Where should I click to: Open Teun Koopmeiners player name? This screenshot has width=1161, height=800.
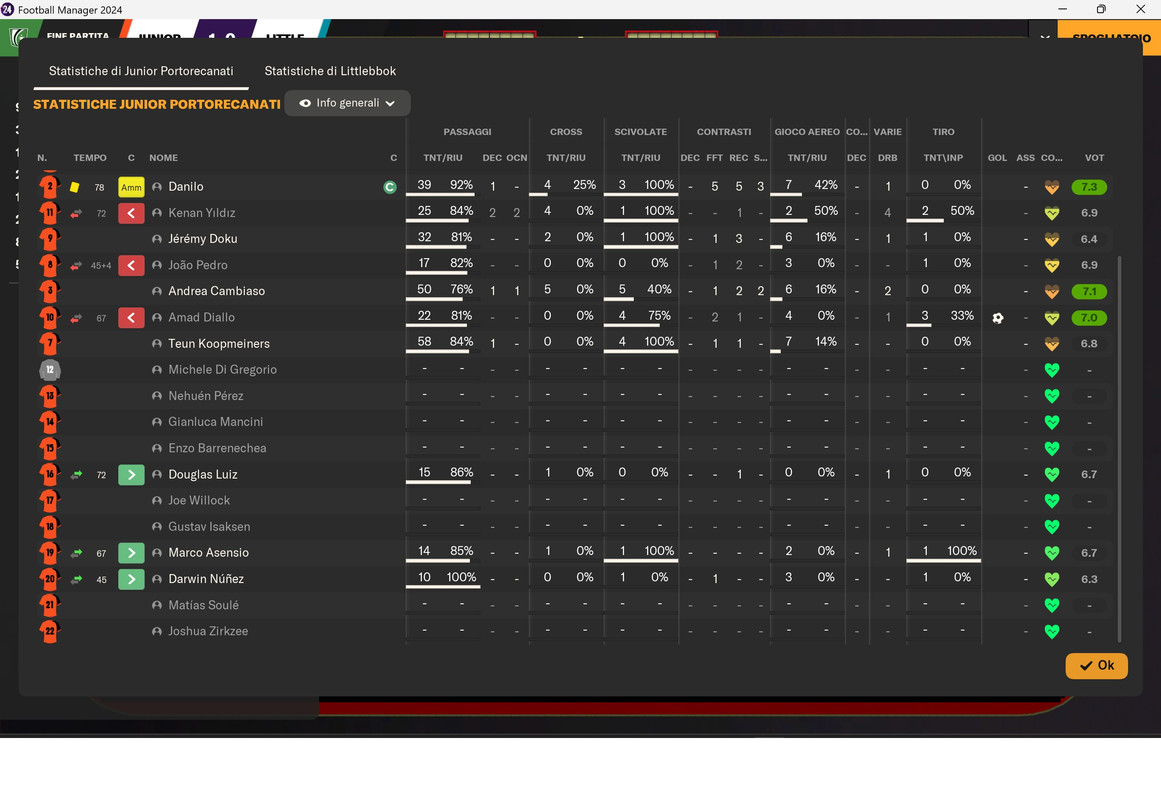coord(219,344)
